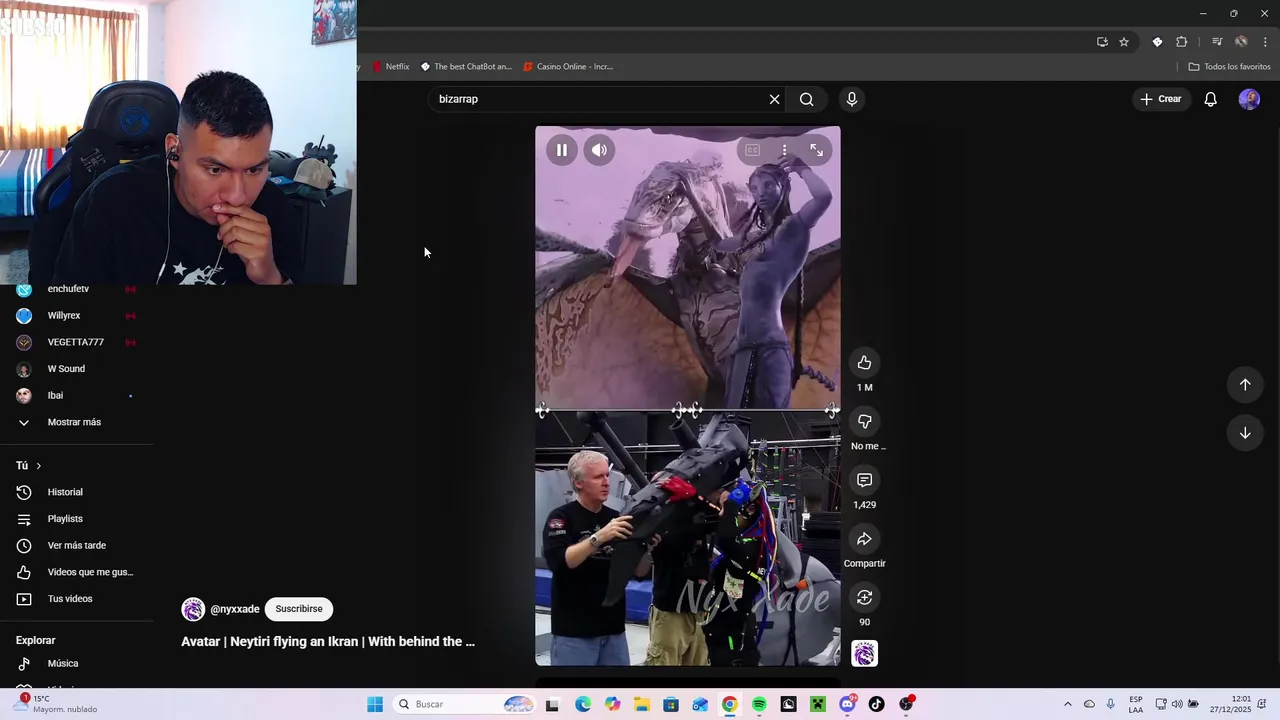Open the Short's three-dot options menu
Image resolution: width=1280 pixels, height=720 pixels.
(x=784, y=150)
